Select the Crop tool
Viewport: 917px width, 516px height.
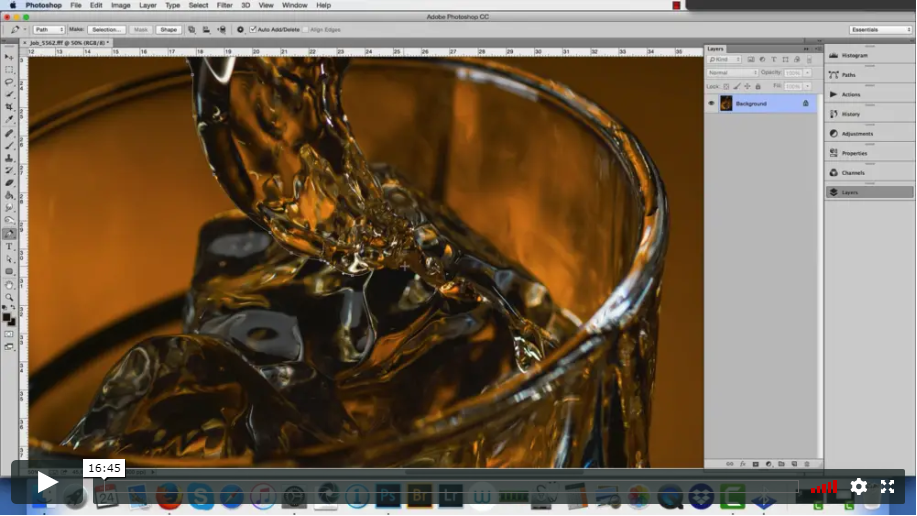tap(9, 106)
